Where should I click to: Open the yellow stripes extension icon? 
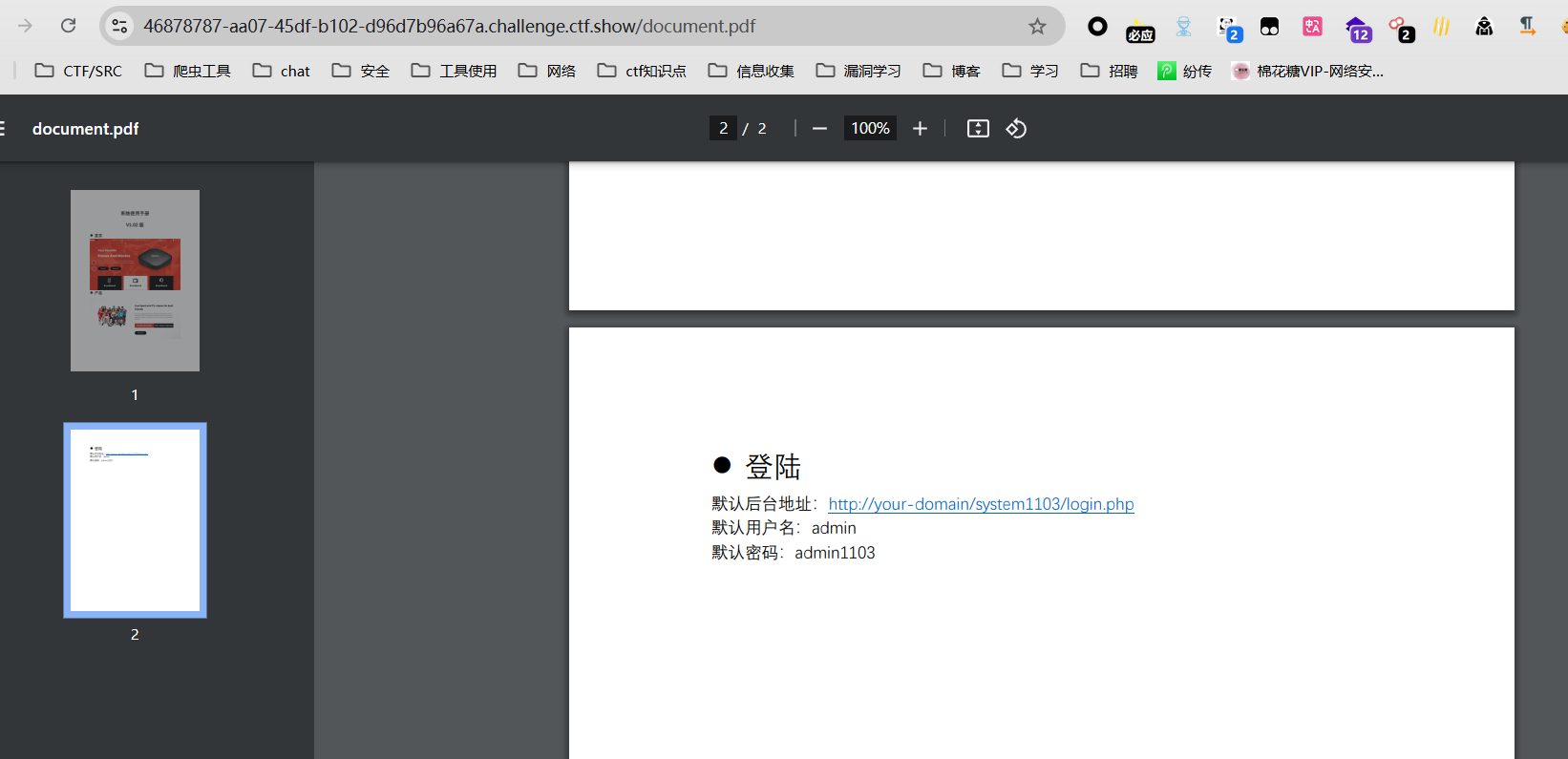(1441, 27)
